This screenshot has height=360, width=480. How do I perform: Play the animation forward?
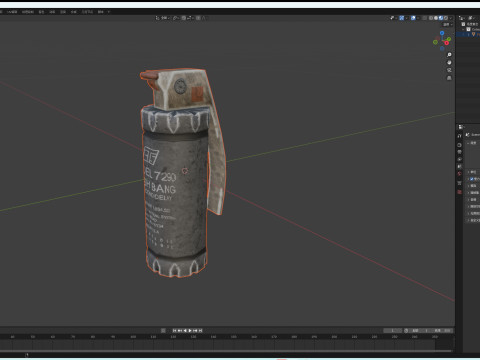(190, 331)
